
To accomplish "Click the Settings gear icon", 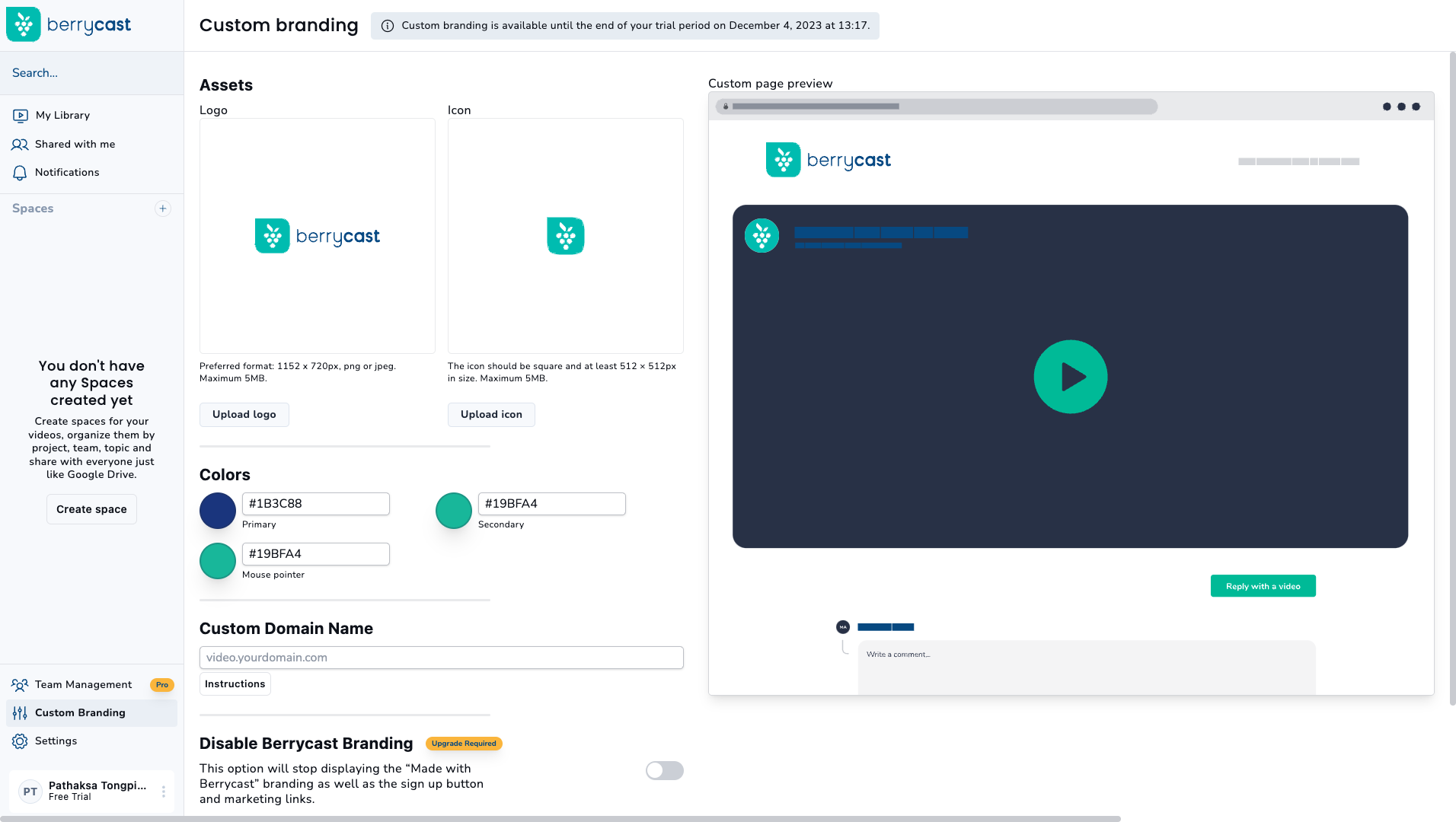I will tap(20, 741).
